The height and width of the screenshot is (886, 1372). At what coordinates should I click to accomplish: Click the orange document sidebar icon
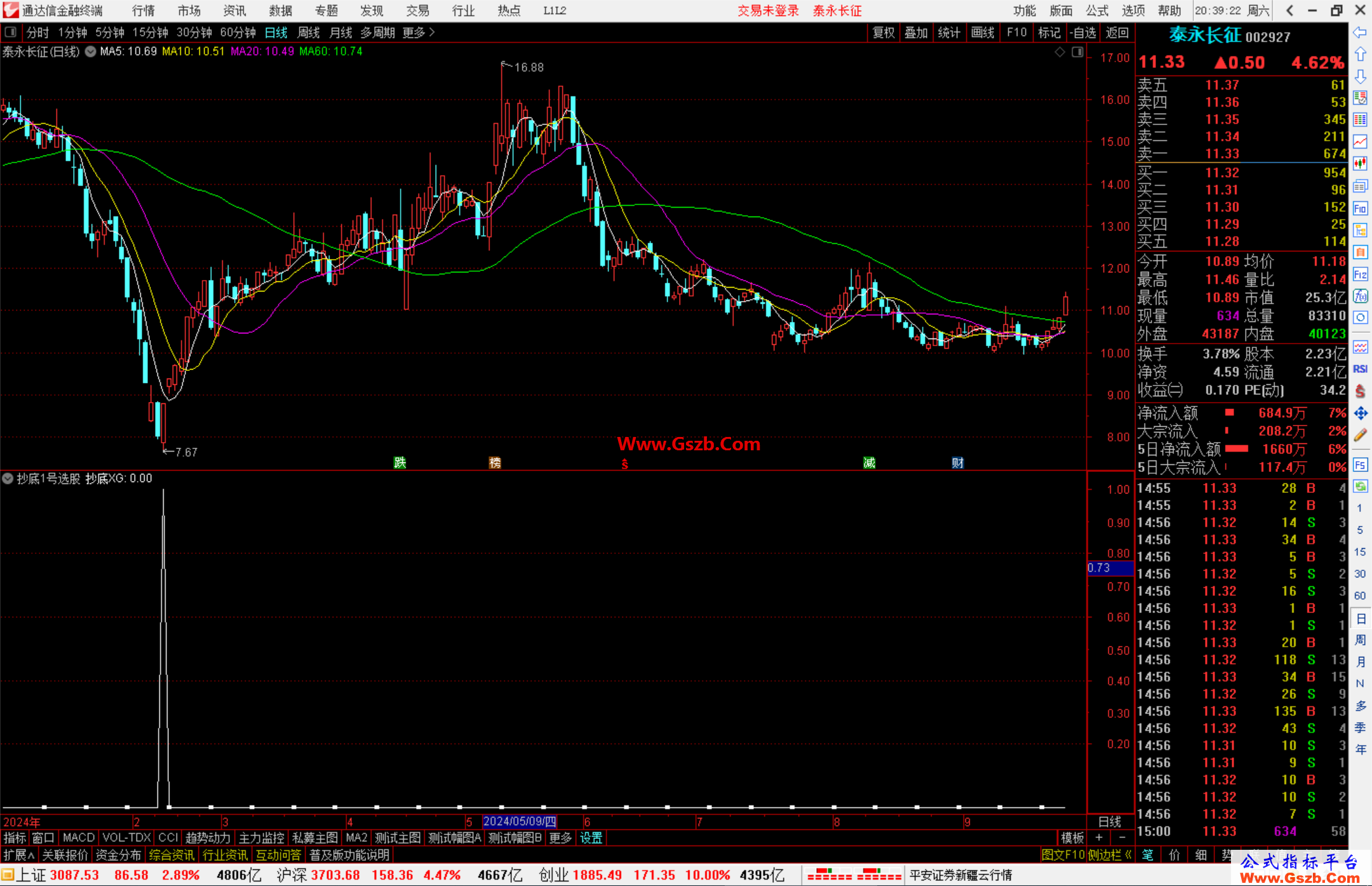[1360, 252]
